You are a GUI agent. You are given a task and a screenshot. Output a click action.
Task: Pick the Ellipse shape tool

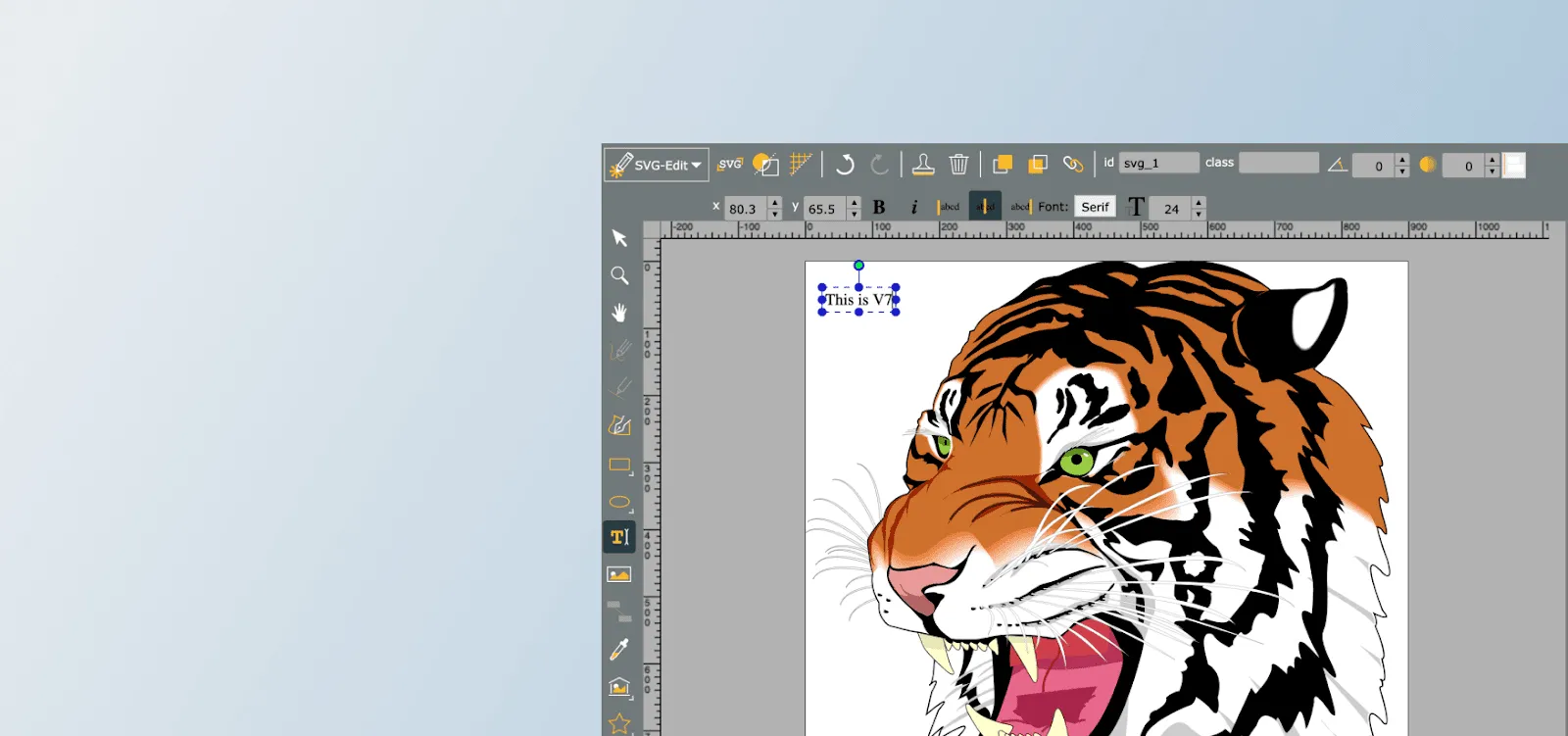click(x=619, y=503)
